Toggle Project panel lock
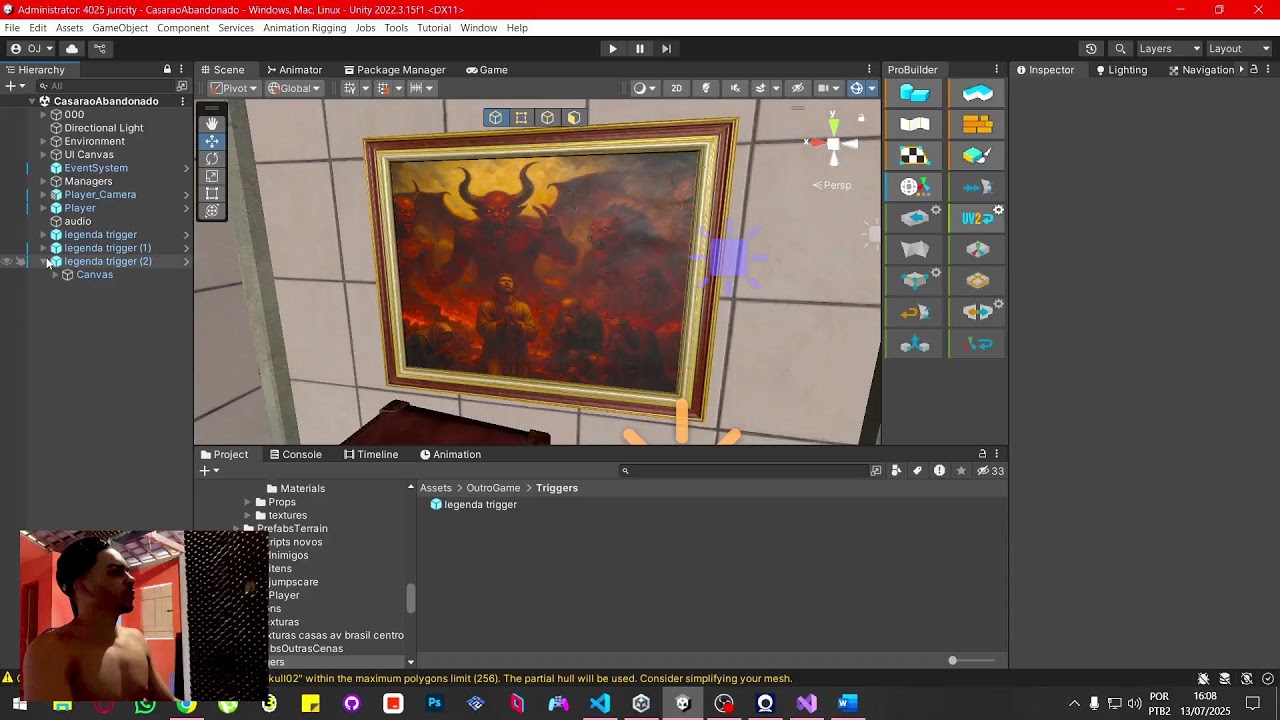The height and width of the screenshot is (720, 1280). click(x=982, y=454)
